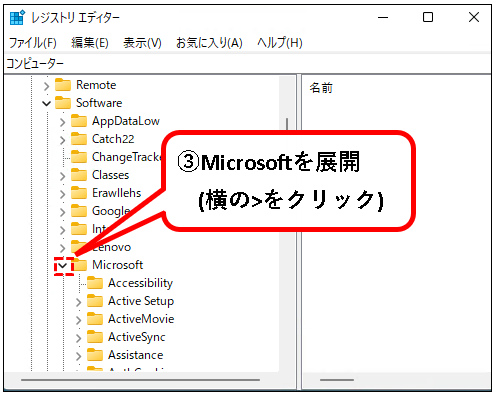This screenshot has width=496, height=397.
Task: Click the コンピューター address bar
Action: click(x=248, y=63)
